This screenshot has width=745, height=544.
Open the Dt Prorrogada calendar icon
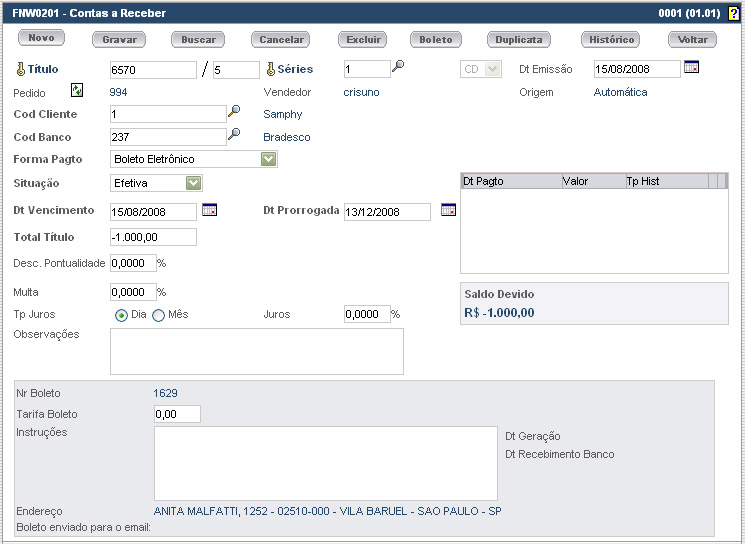click(448, 210)
